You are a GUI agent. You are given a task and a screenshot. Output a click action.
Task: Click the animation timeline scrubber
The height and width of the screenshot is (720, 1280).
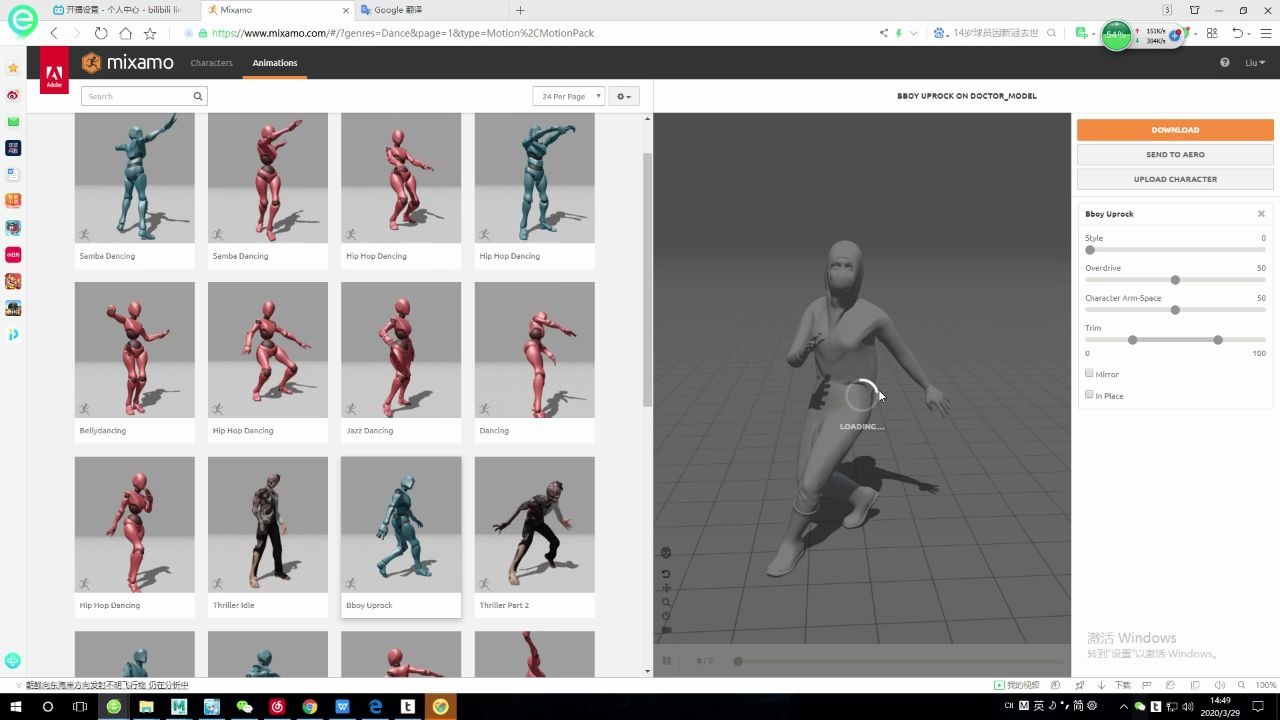tap(738, 661)
